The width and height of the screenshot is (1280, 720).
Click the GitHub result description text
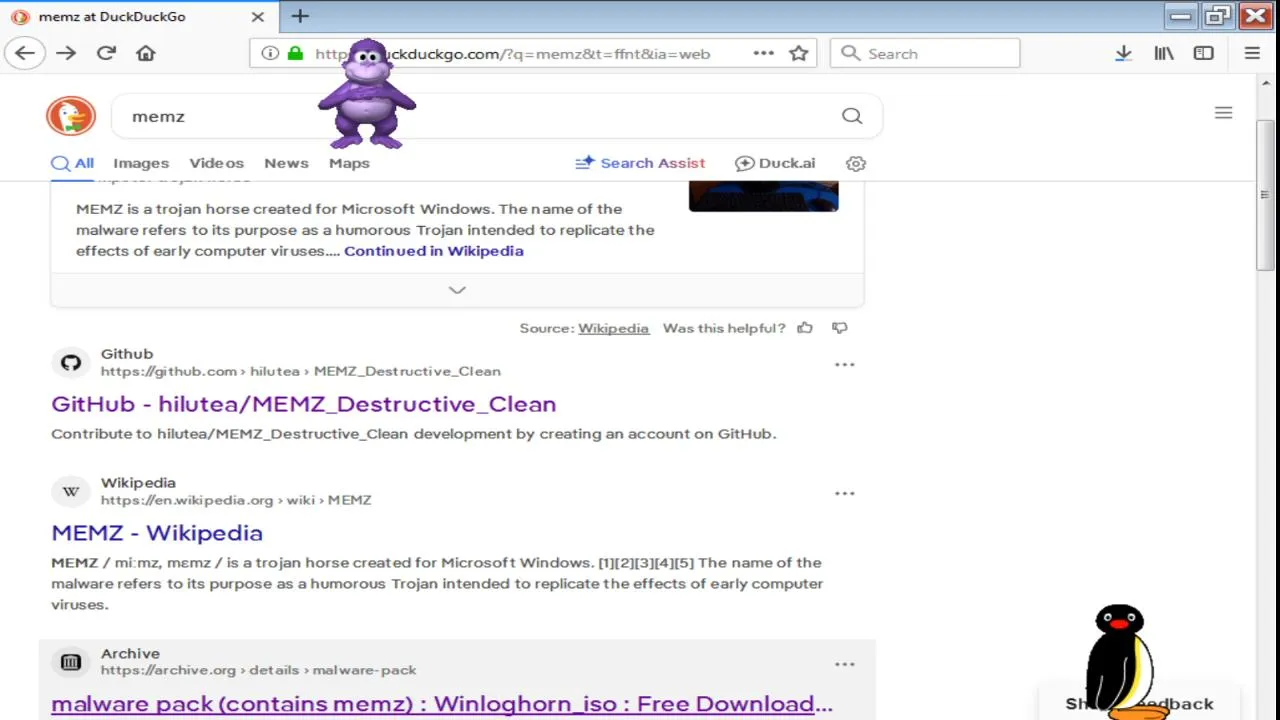click(414, 434)
